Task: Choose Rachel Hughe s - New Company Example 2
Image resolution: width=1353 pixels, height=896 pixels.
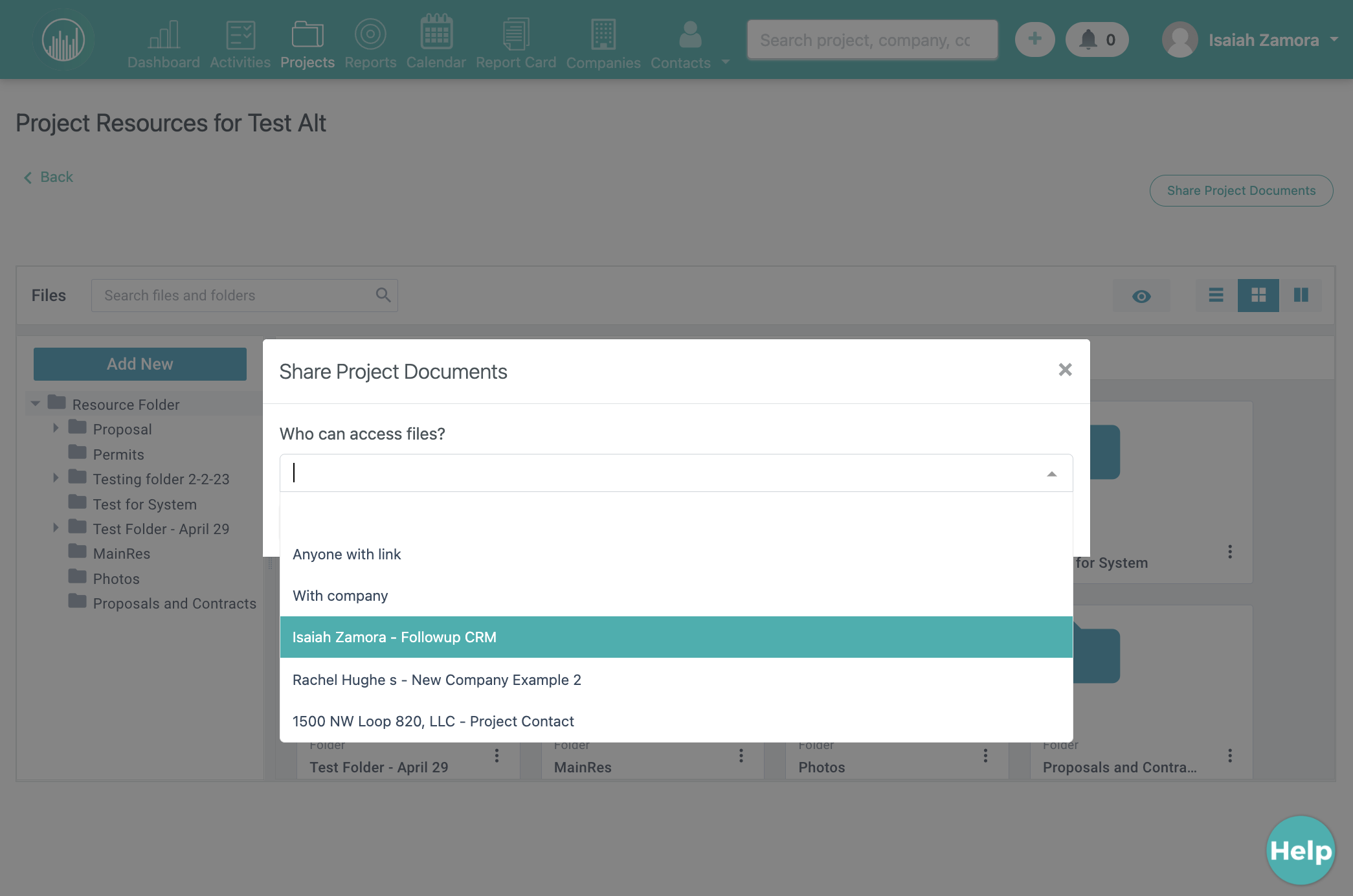Action: pos(676,680)
